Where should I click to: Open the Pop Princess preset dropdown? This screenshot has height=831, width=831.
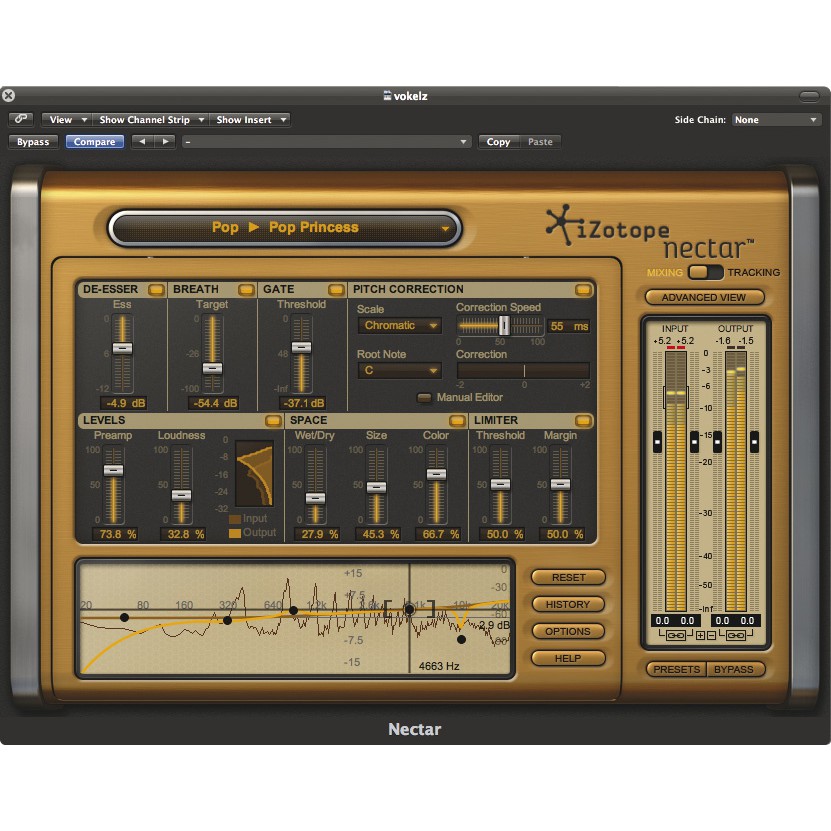point(285,228)
